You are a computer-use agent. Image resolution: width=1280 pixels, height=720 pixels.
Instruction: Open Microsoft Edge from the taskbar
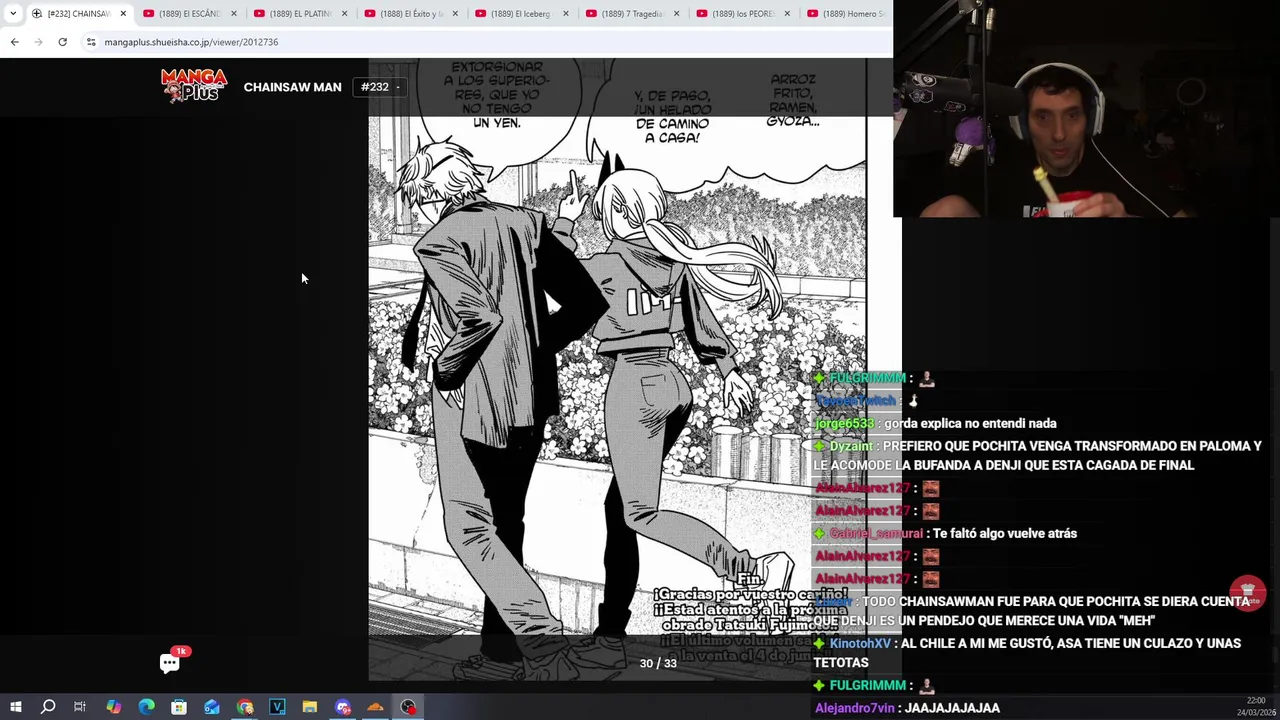click(146, 707)
